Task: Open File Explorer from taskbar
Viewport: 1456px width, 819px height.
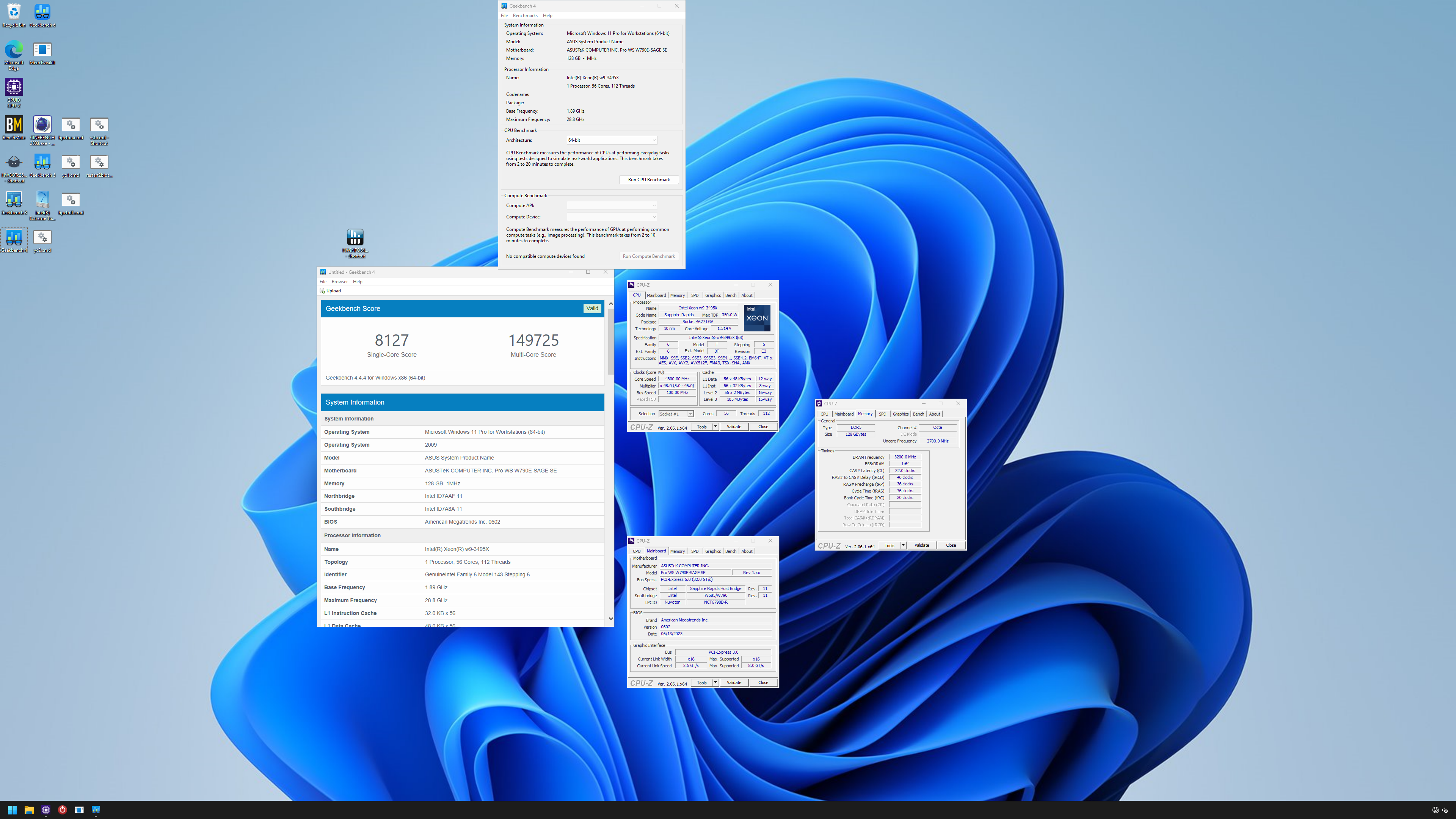Action: click(x=29, y=810)
